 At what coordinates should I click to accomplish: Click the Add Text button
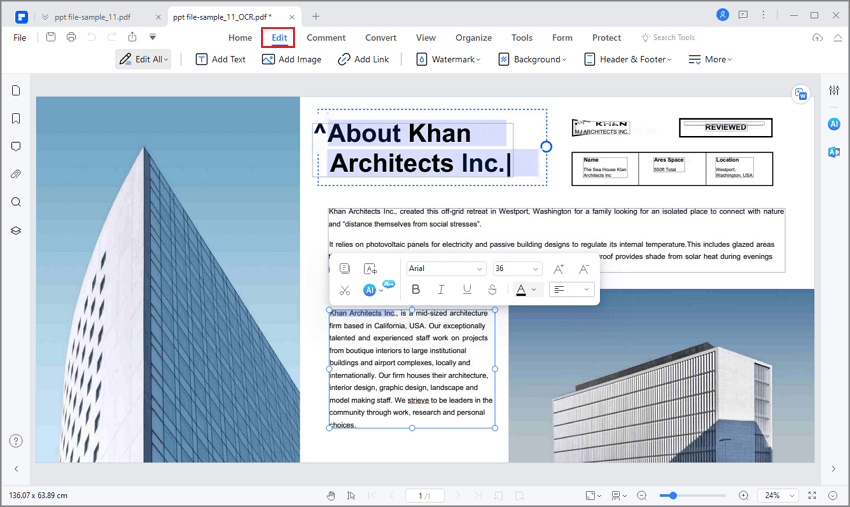221,59
